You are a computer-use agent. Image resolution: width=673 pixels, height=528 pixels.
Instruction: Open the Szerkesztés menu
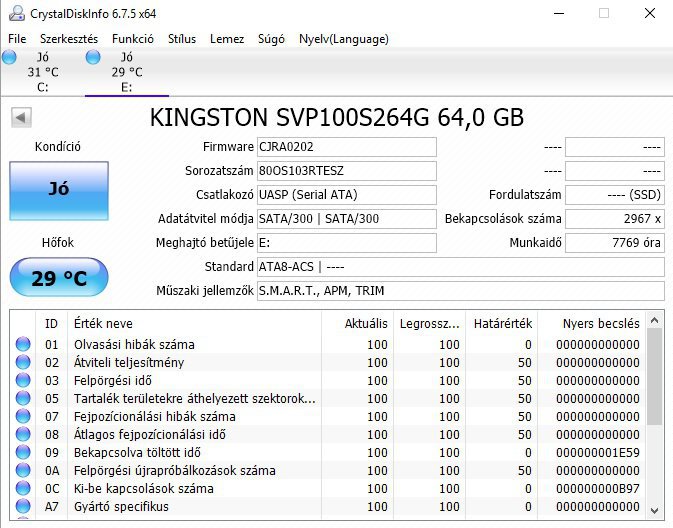click(x=69, y=39)
